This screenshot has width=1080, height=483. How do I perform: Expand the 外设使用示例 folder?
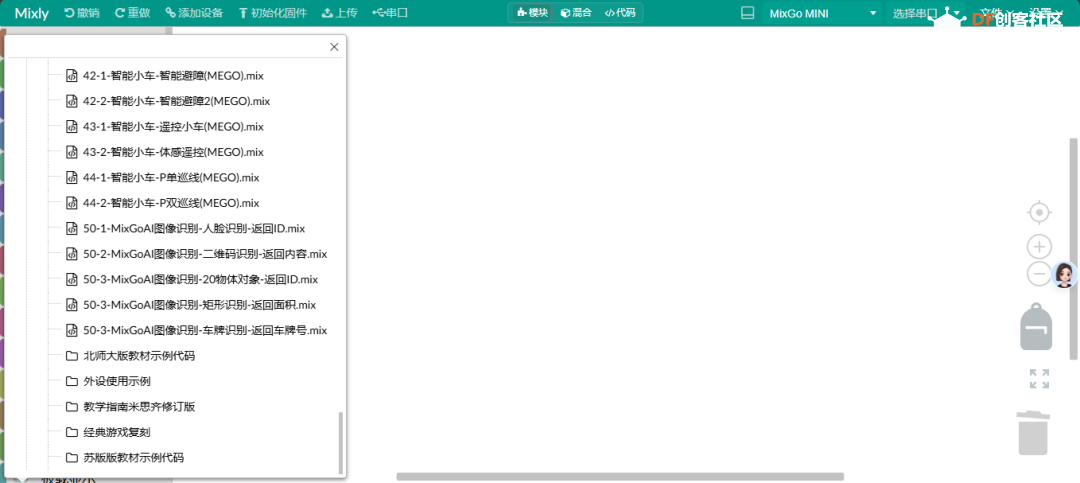116,381
